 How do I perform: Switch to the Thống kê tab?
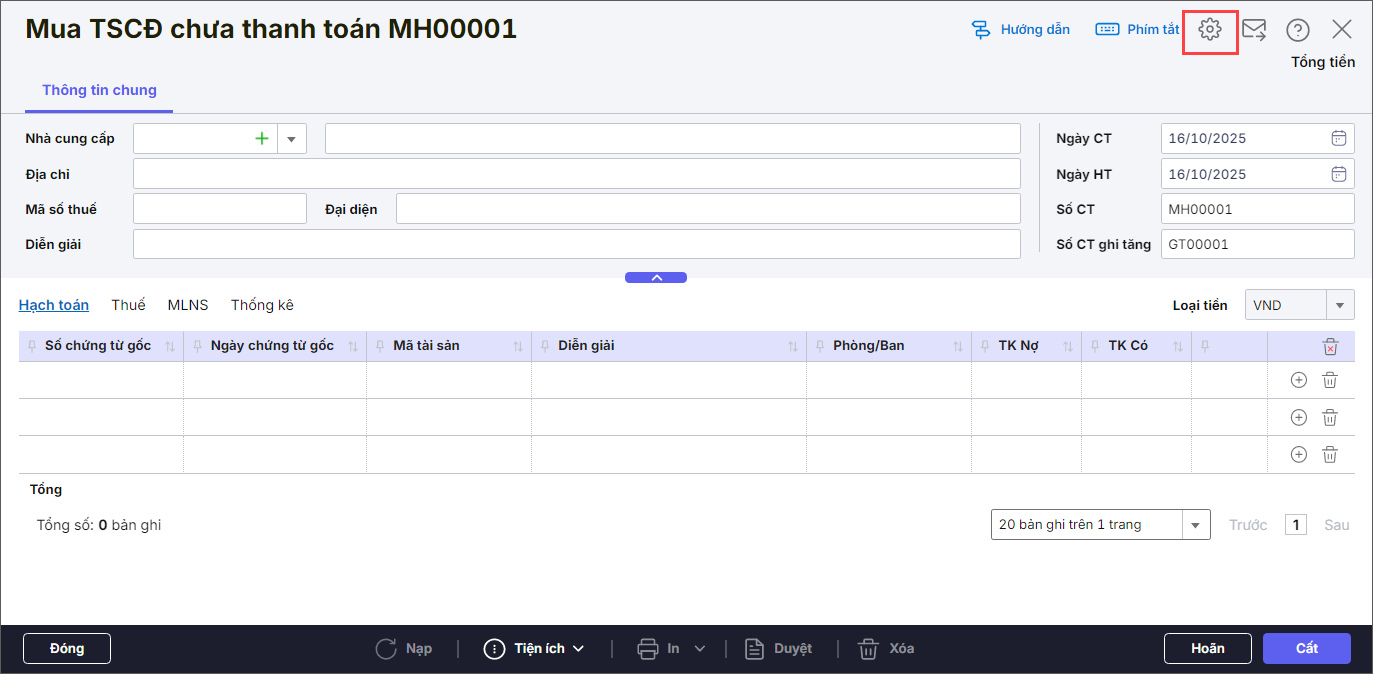point(262,305)
